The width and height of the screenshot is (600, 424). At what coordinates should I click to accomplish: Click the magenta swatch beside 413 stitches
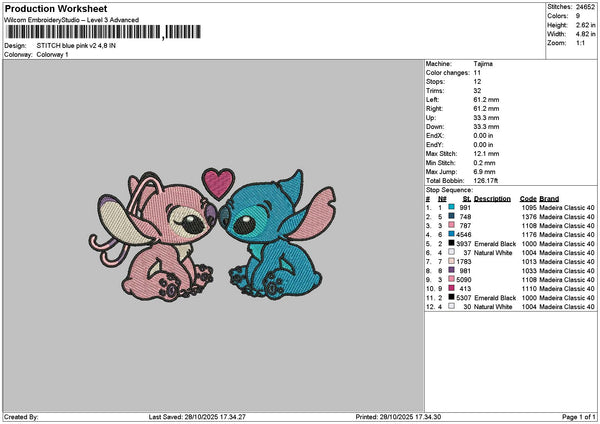click(x=452, y=288)
